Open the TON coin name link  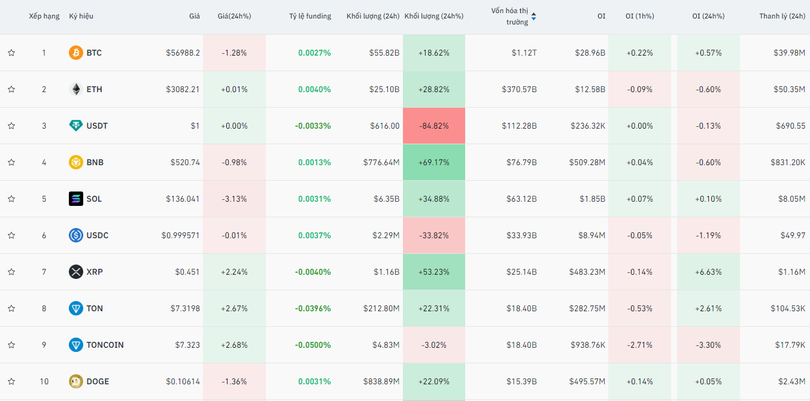tap(94, 309)
